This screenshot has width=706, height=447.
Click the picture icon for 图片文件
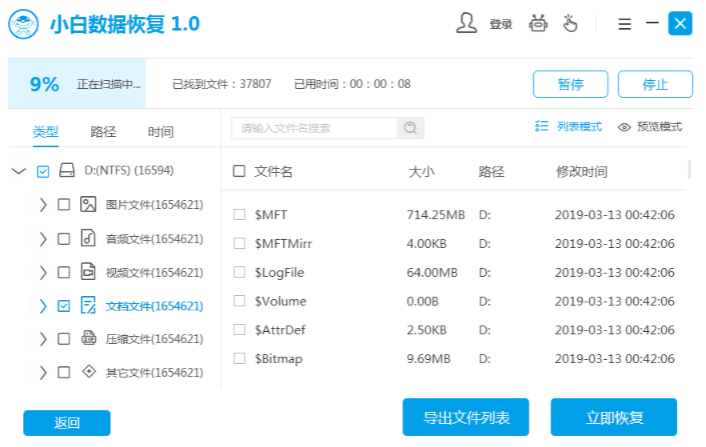pos(88,204)
